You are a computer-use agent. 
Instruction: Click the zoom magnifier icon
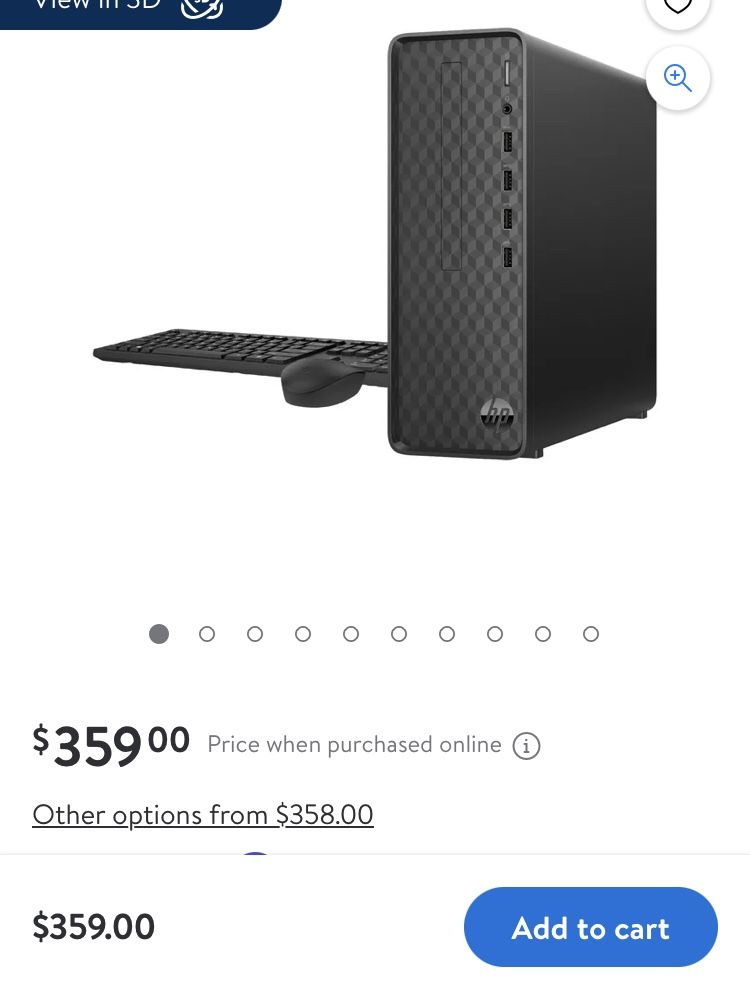click(678, 78)
